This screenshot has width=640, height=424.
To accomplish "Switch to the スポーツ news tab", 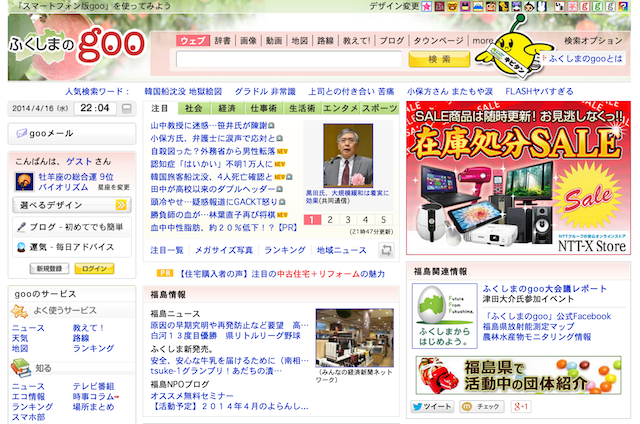I will pyautogui.click(x=380, y=108).
